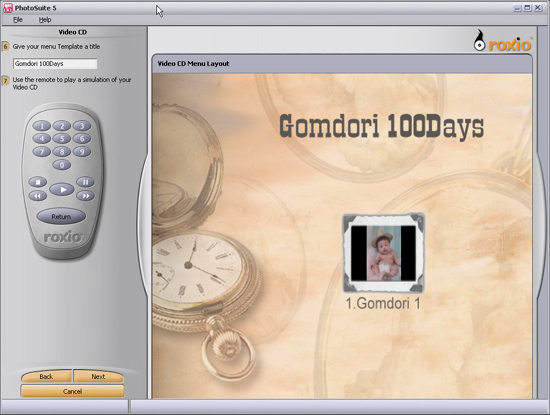This screenshot has width=550, height=415.
Task: Open the Help menu
Action: coord(45,20)
